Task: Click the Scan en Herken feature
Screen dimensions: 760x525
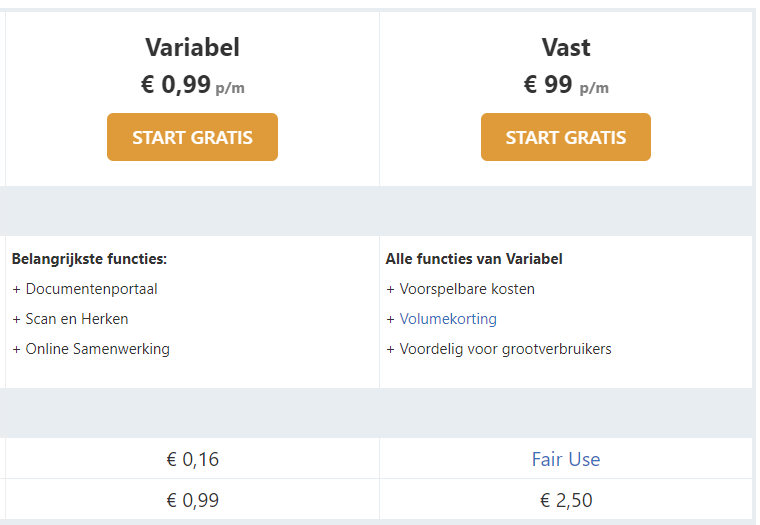Action: pyautogui.click(x=77, y=319)
